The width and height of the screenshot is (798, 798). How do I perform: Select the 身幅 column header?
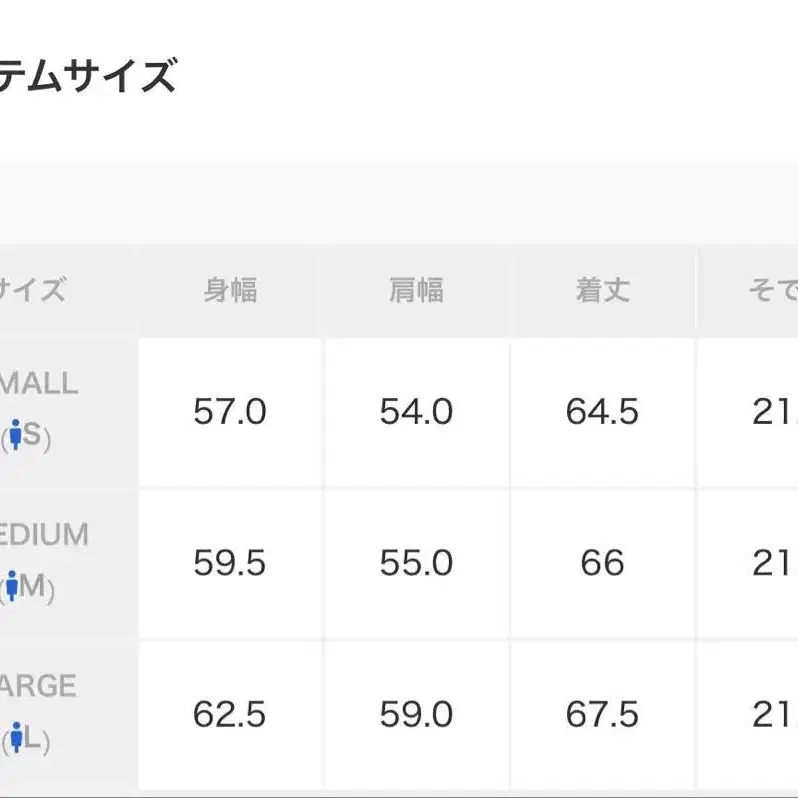(230, 290)
